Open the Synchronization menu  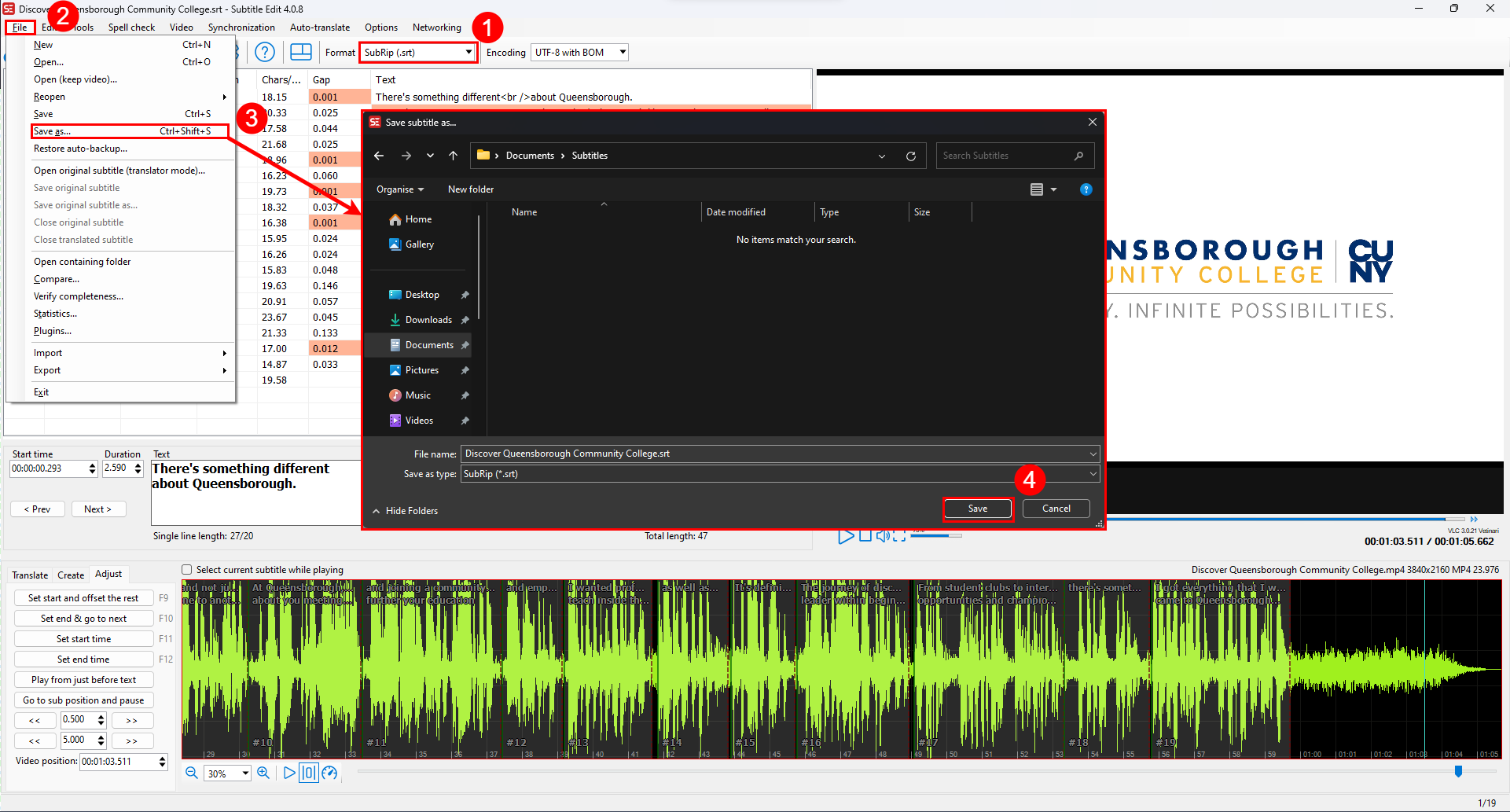click(x=241, y=28)
